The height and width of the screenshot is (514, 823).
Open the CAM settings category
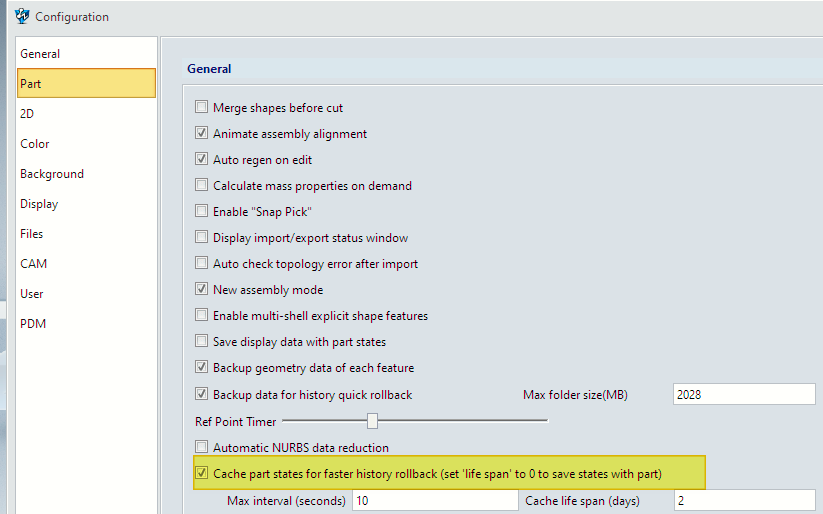click(34, 264)
